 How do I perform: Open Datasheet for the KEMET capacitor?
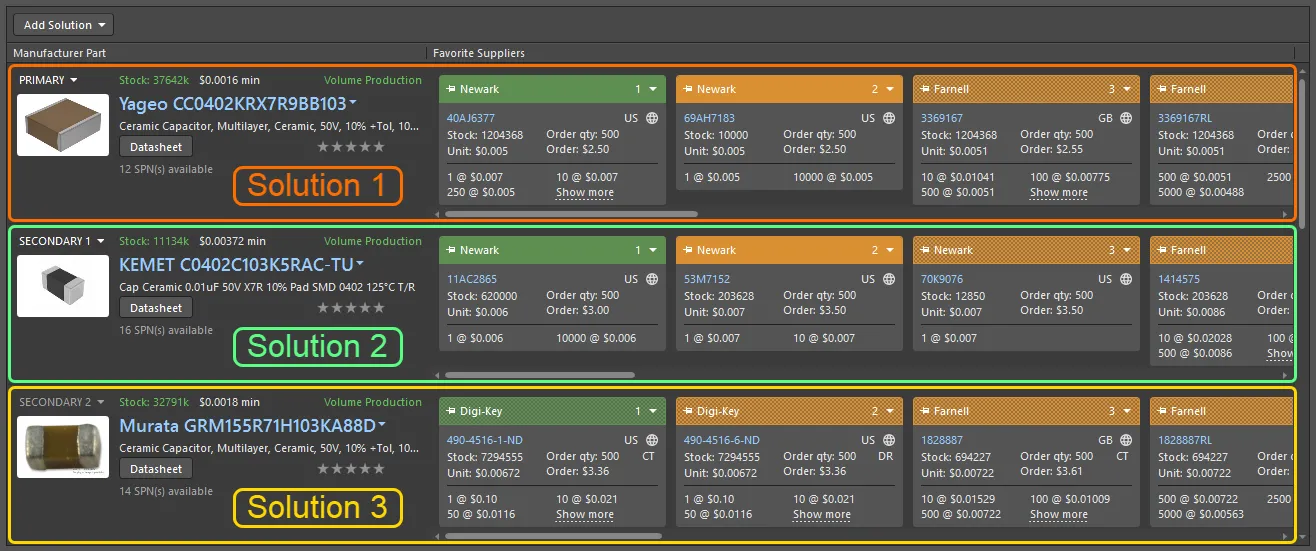(x=156, y=308)
